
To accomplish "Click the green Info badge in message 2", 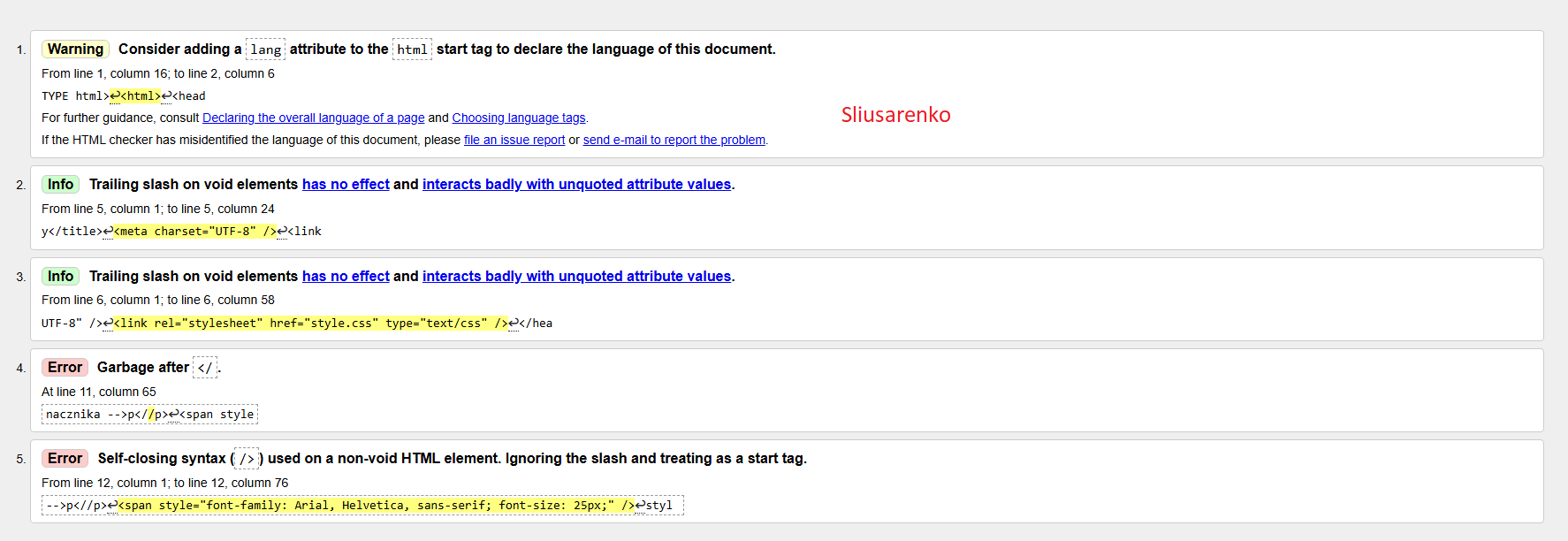I will [x=60, y=185].
